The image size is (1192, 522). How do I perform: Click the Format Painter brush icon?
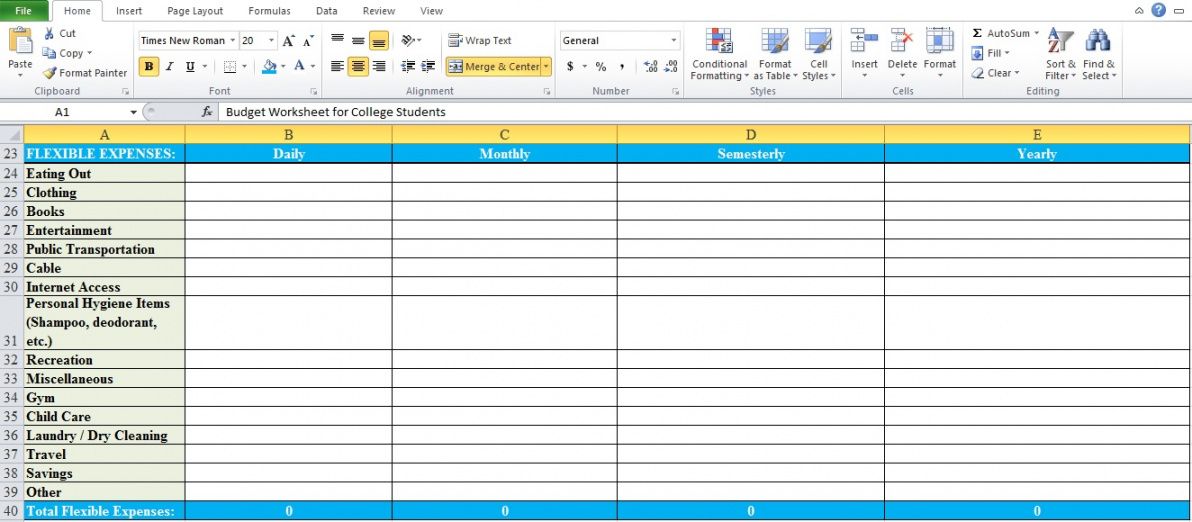[49, 73]
